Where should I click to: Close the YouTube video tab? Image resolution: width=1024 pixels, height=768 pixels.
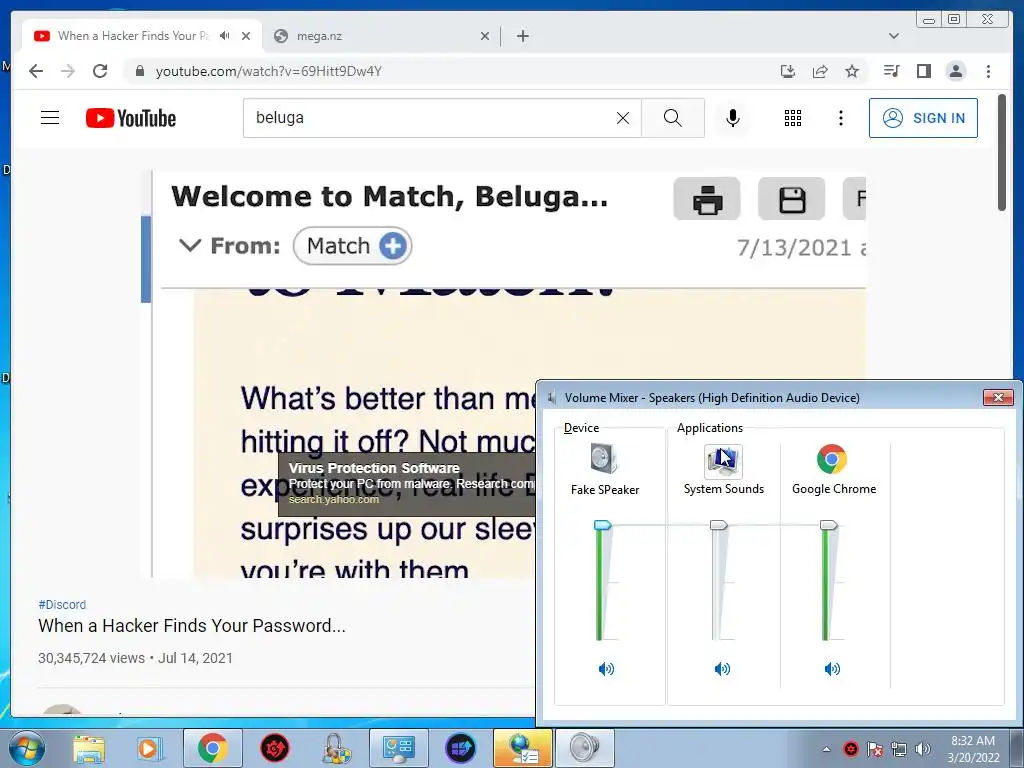[x=246, y=36]
